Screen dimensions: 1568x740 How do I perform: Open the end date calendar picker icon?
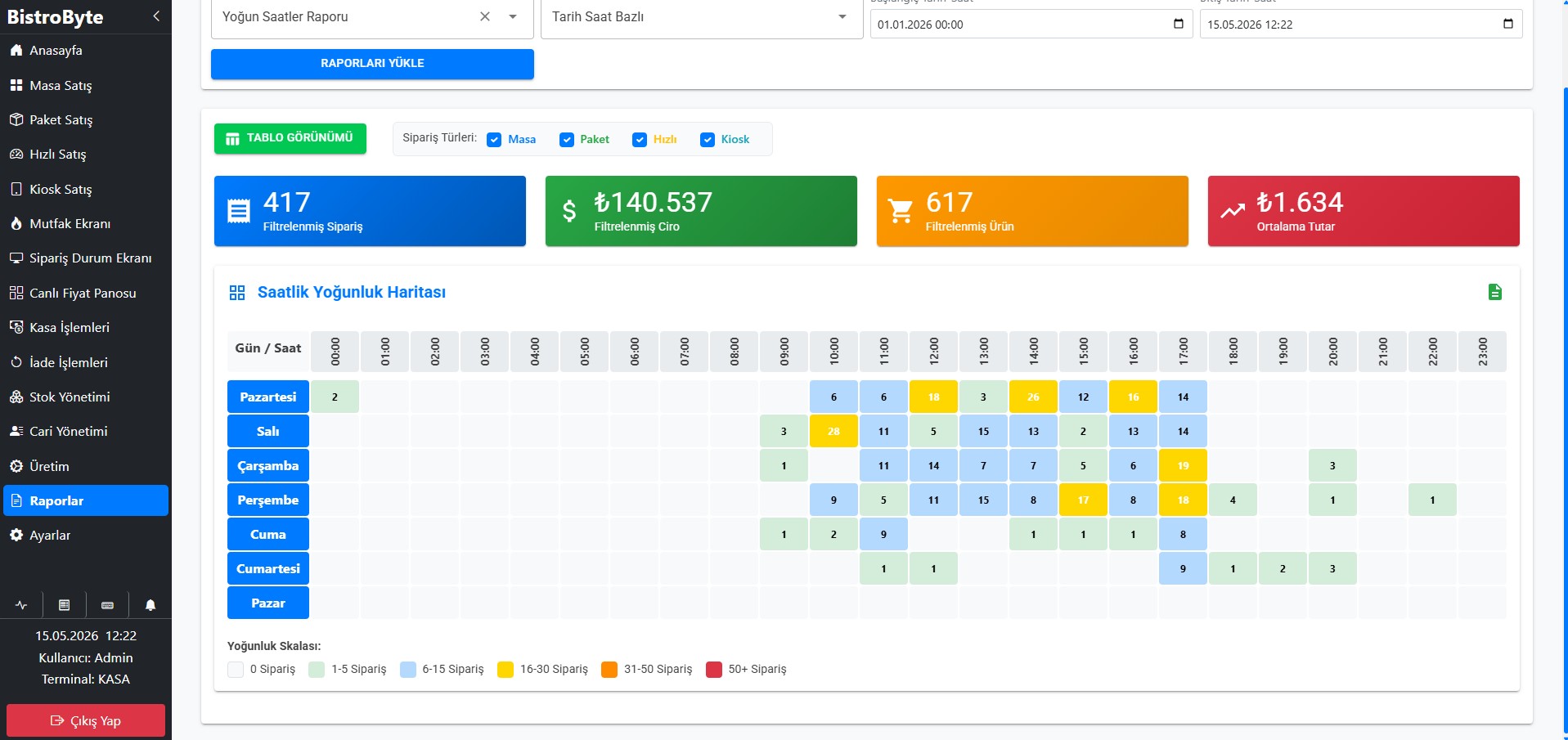click(1508, 24)
